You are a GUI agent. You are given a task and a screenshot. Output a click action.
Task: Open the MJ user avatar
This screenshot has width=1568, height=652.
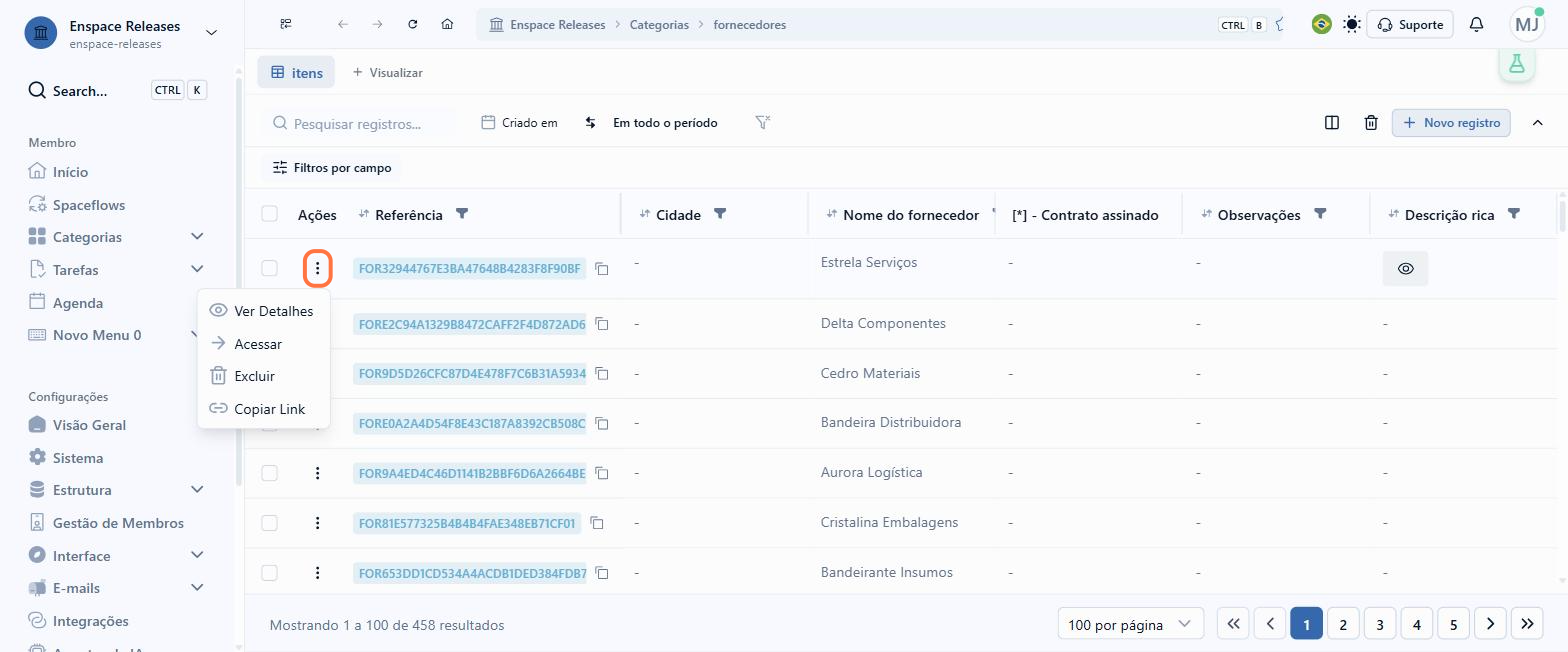click(1527, 24)
